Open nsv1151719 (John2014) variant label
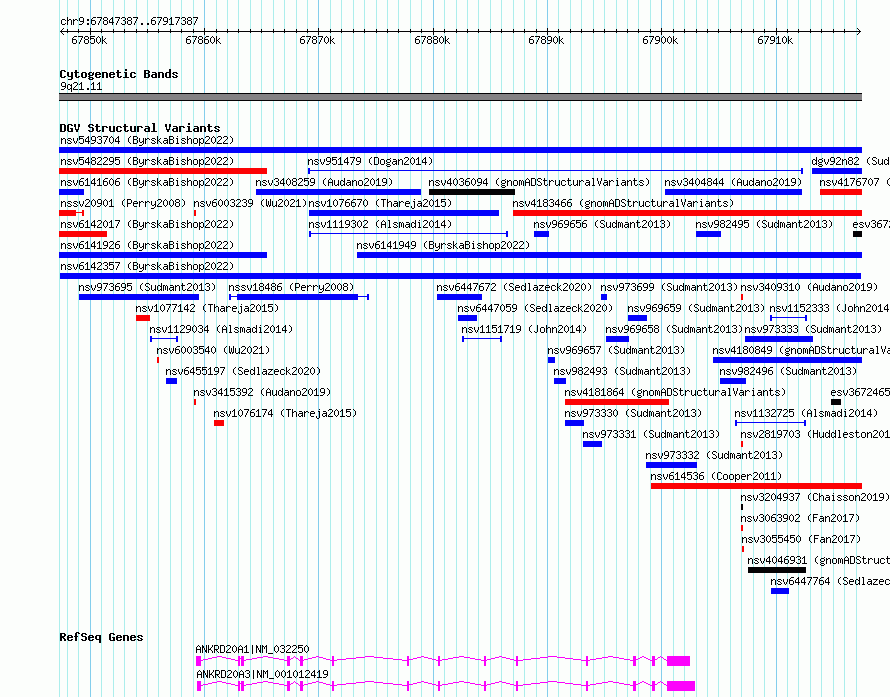890x697 pixels. pyautogui.click(x=524, y=329)
